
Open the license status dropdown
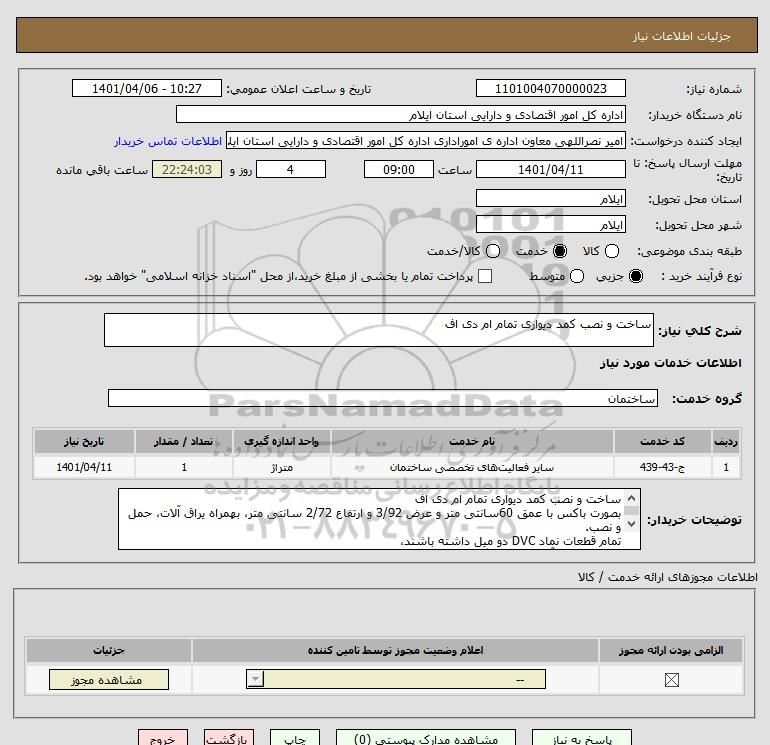396,680
